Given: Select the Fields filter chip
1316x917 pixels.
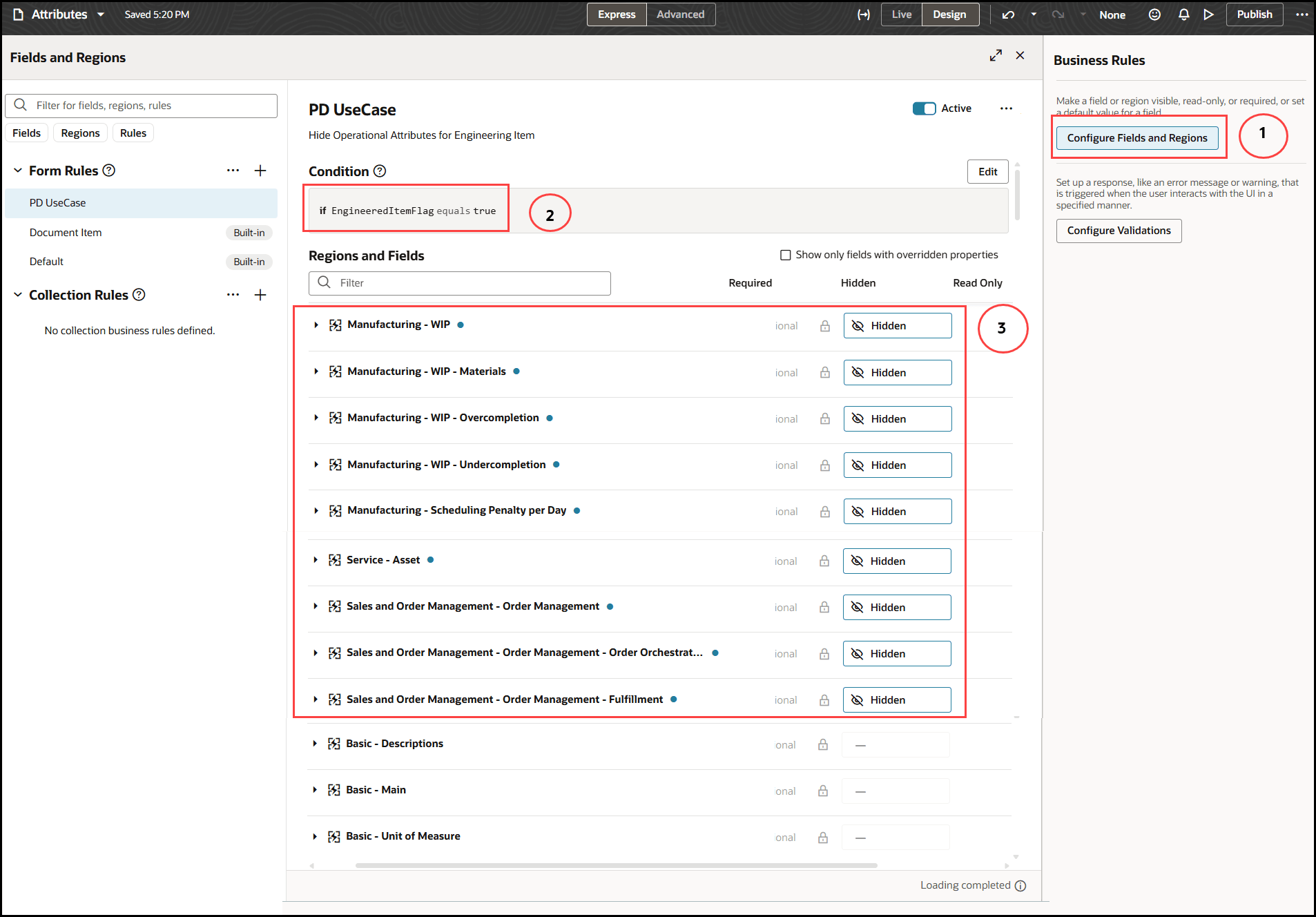Looking at the screenshot, I should [x=26, y=133].
